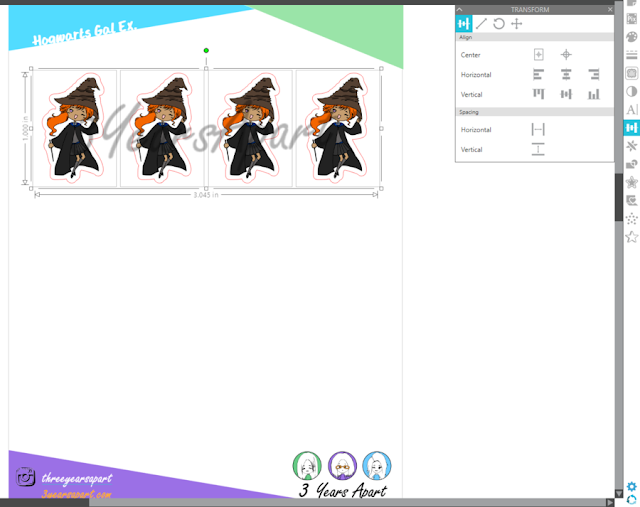640x507 pixels.
Task: Open the Replicate panel icon
Action: click(x=632, y=146)
